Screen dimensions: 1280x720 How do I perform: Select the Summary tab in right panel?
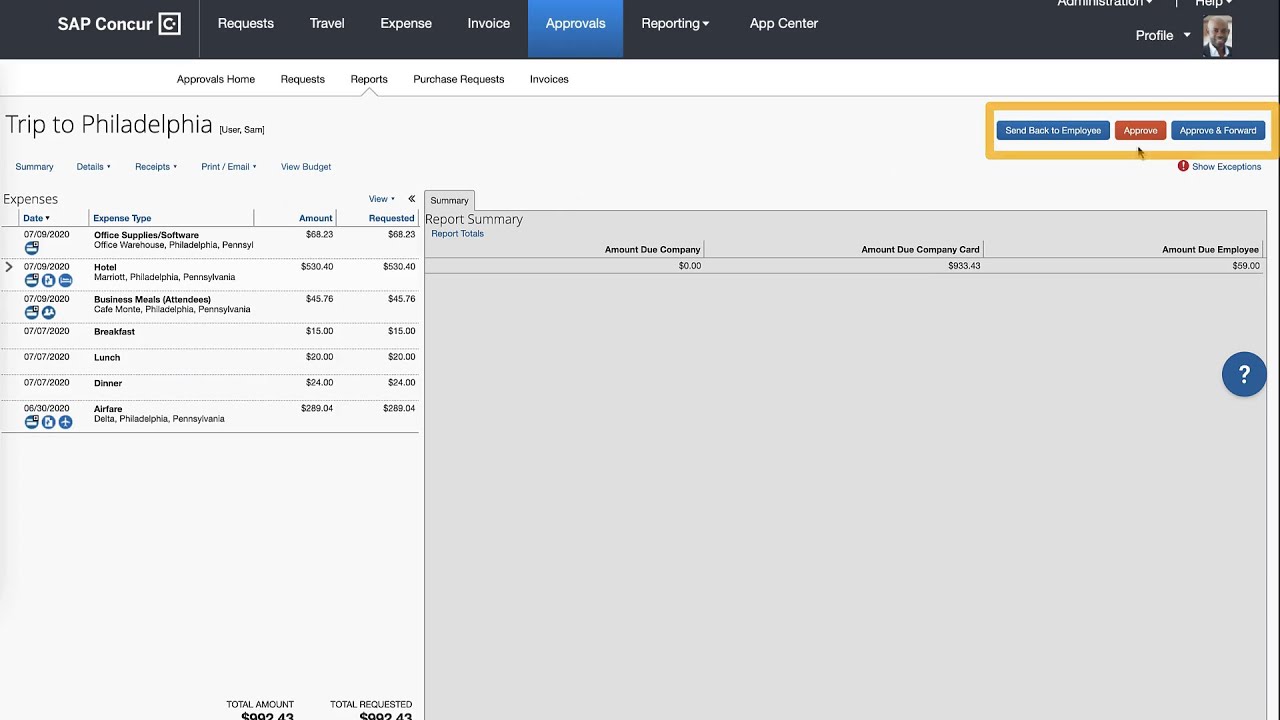coord(449,200)
